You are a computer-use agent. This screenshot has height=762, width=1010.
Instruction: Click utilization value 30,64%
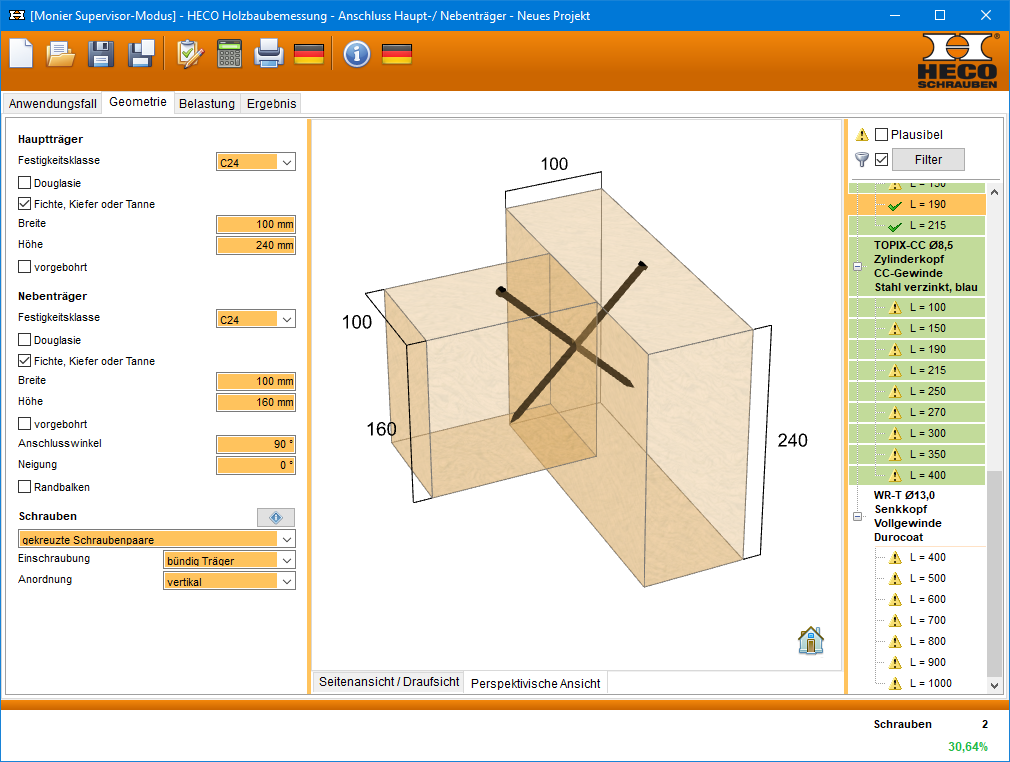[x=967, y=747]
